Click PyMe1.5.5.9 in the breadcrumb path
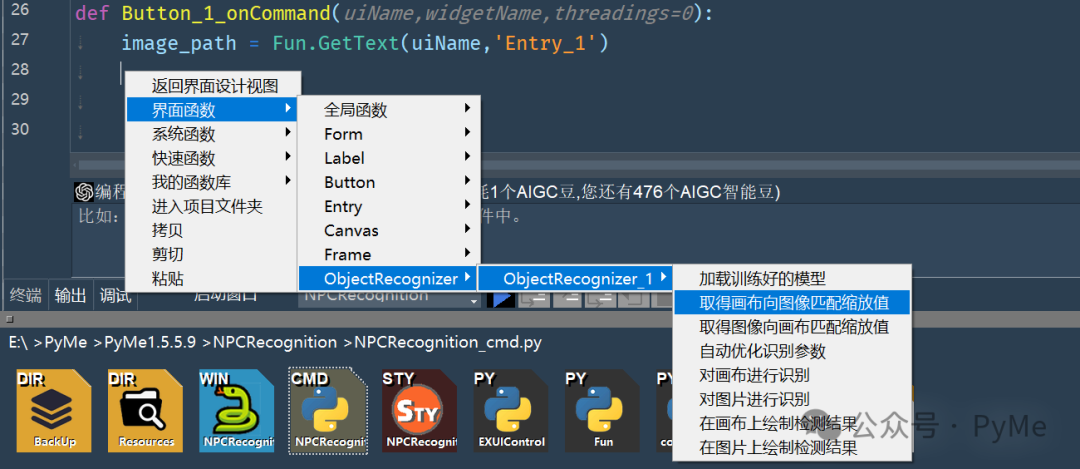1080x469 pixels. click(x=149, y=342)
